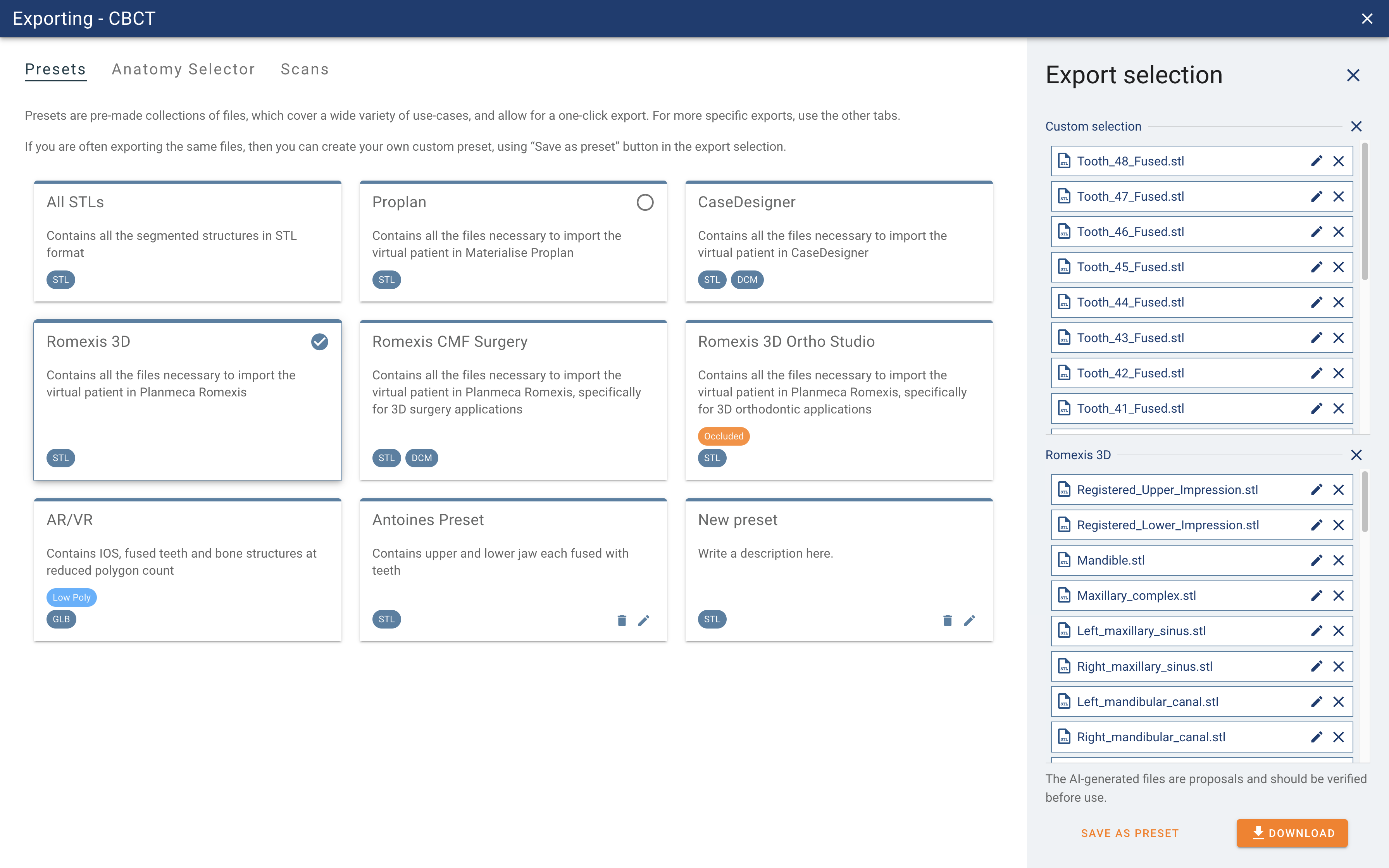This screenshot has width=1389, height=868.
Task: Remove Left_maxillary_sinus.stl from export
Action: 1339,631
